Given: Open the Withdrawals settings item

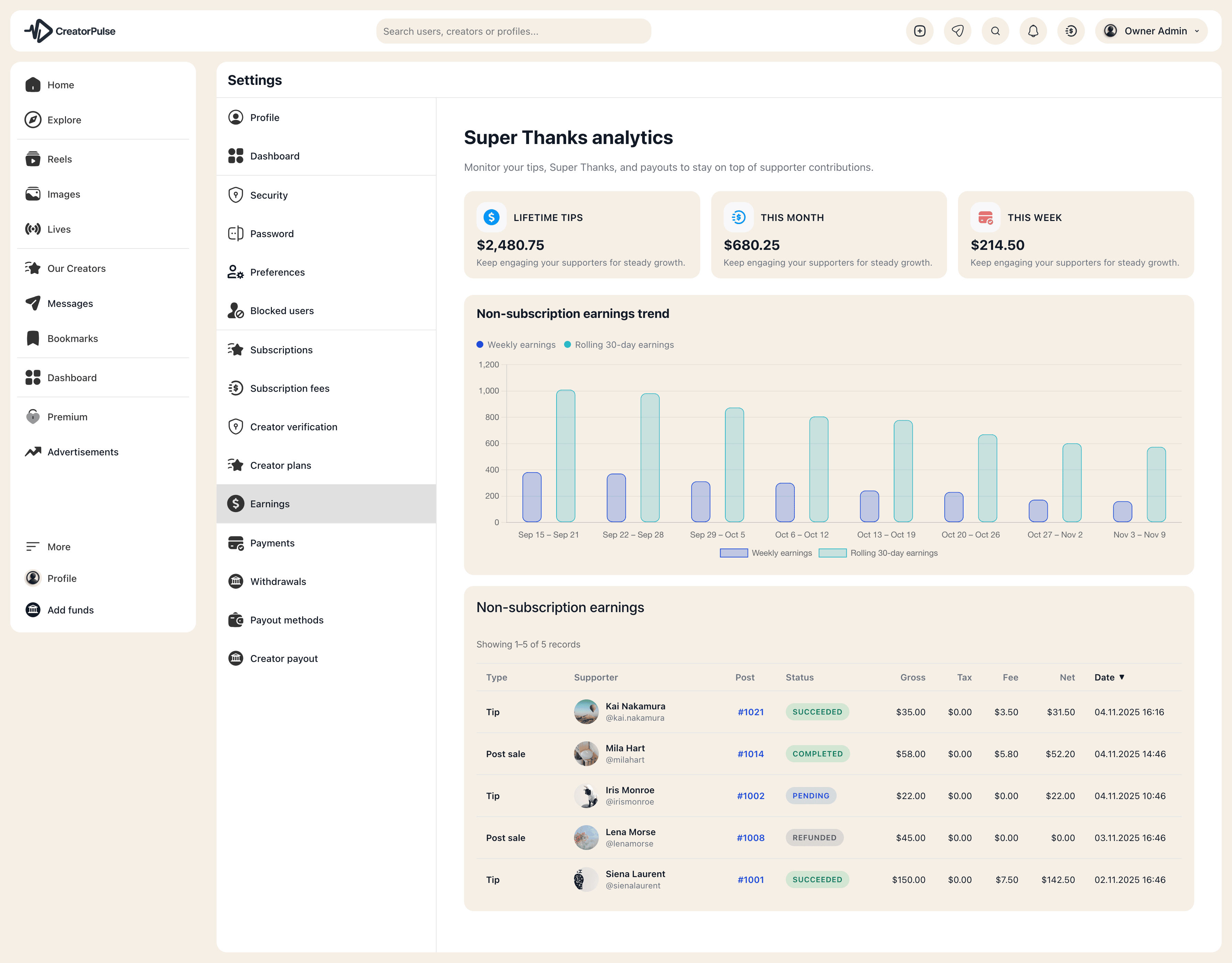Looking at the screenshot, I should pos(277,582).
